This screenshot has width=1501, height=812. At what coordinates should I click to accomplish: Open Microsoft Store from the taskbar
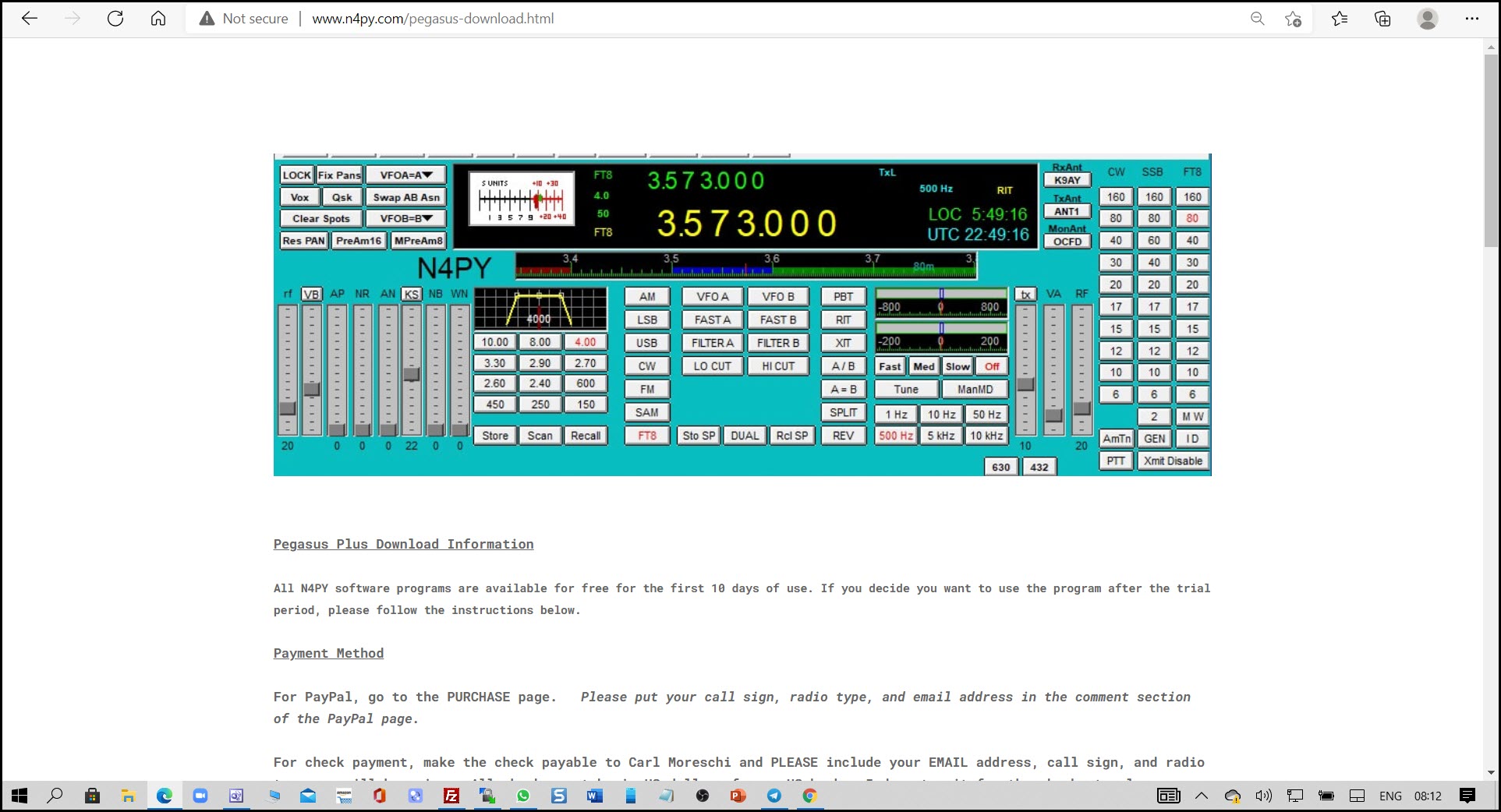pos(92,796)
